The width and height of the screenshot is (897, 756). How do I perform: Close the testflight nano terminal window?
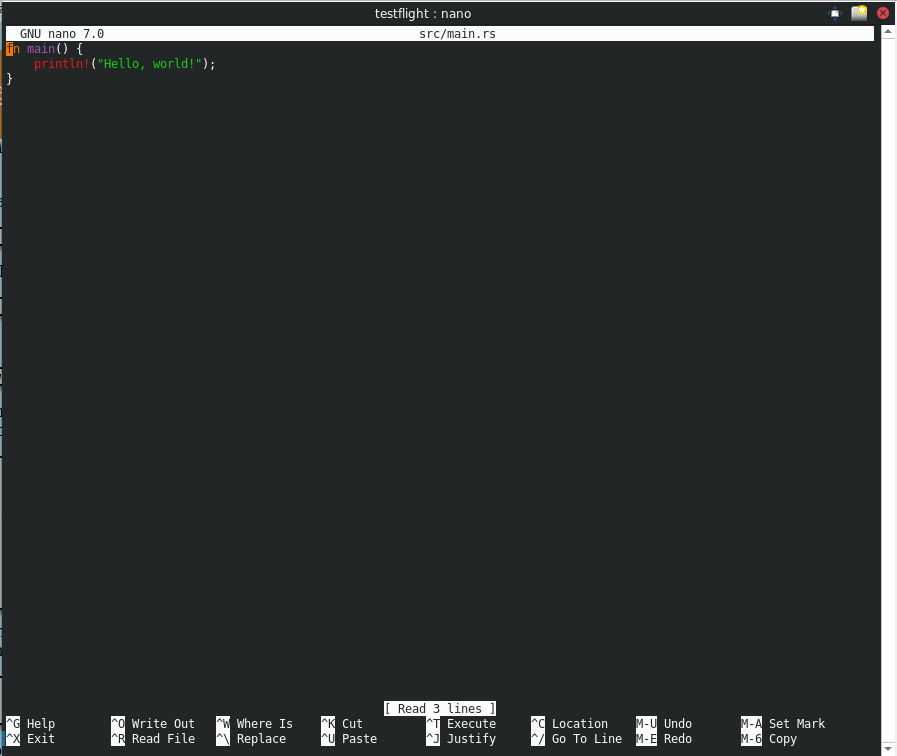pos(883,13)
